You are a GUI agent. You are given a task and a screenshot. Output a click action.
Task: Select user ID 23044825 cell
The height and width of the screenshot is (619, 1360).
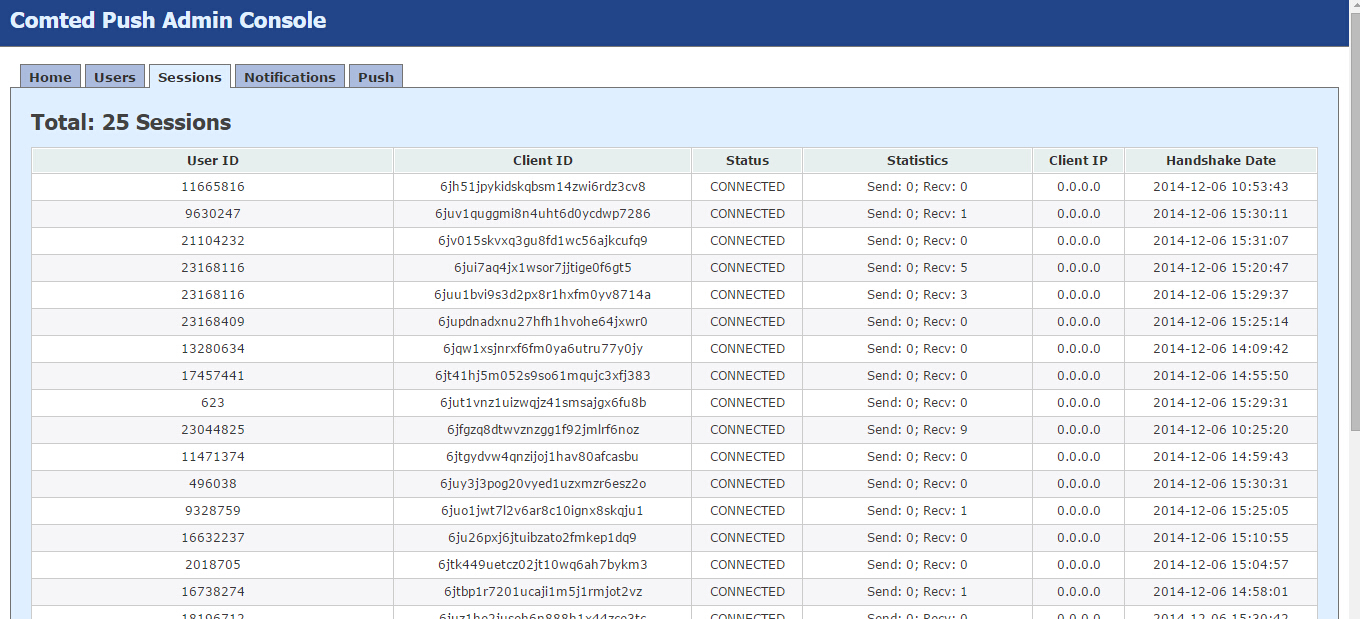213,430
